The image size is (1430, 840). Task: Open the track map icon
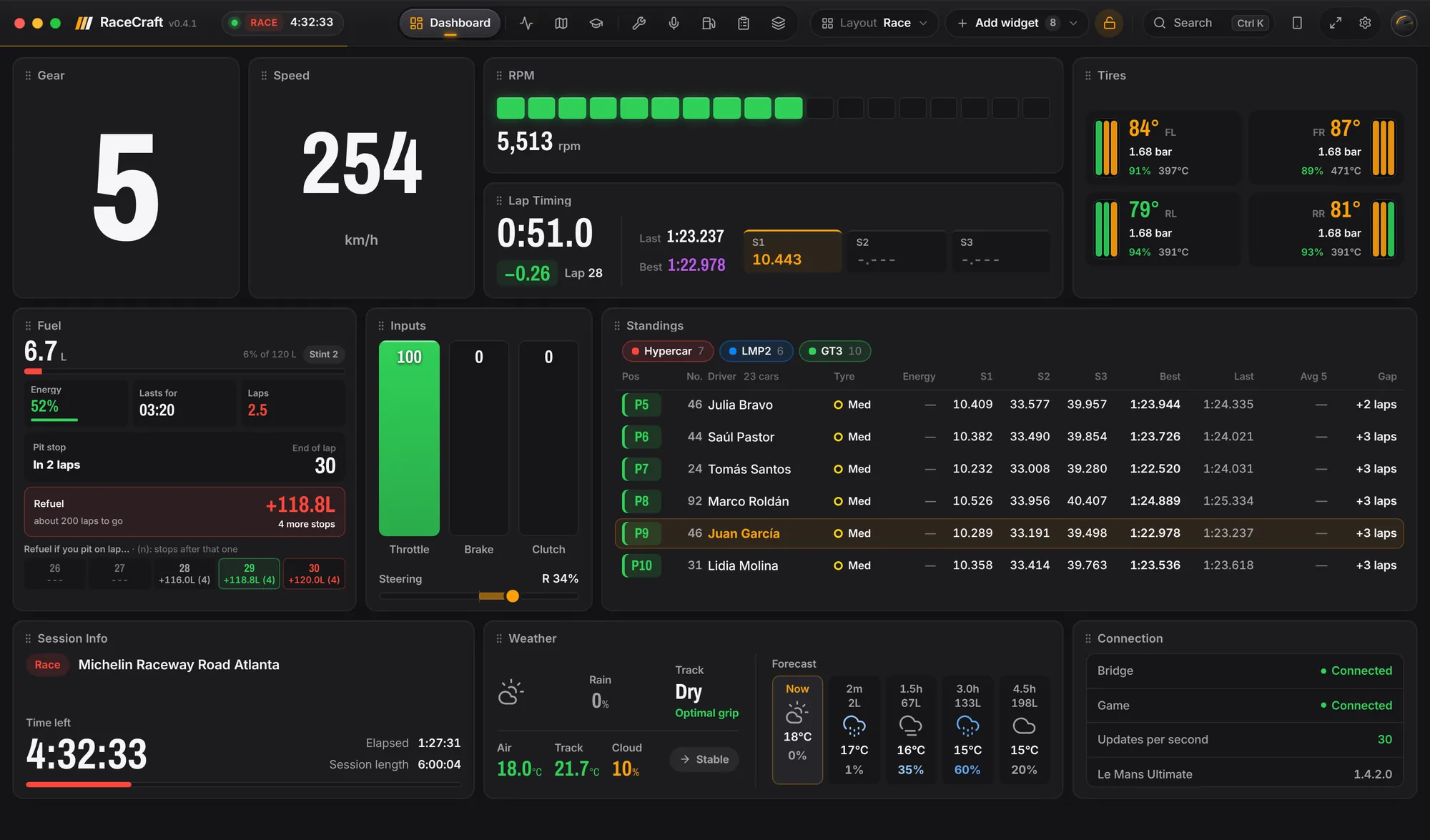pyautogui.click(x=561, y=23)
